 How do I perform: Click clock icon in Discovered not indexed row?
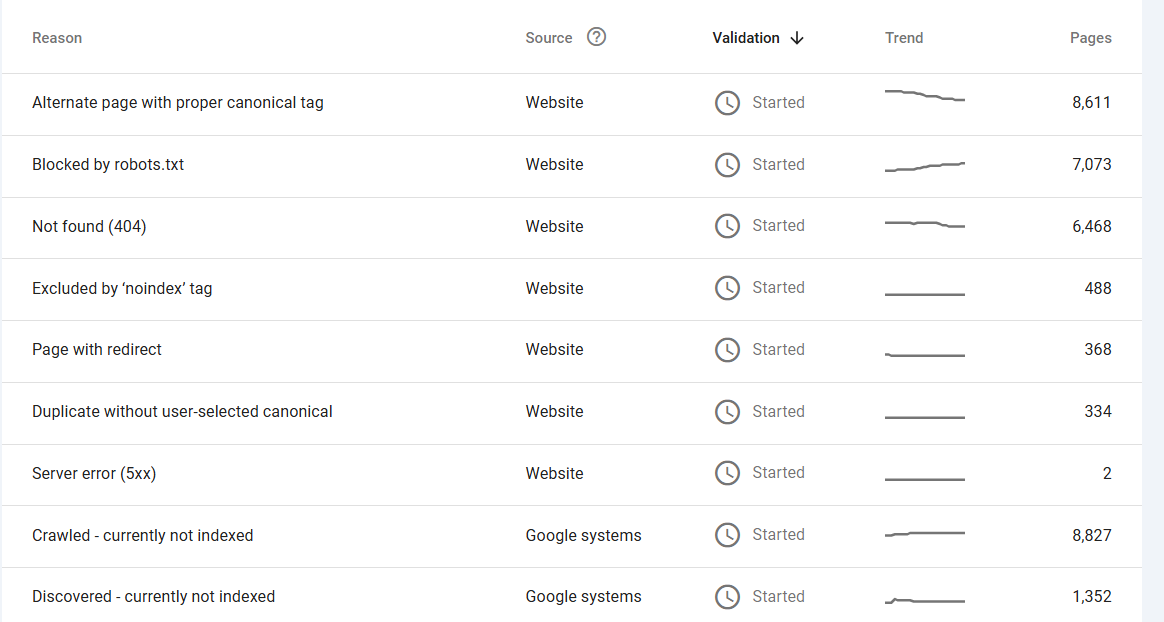coord(727,596)
